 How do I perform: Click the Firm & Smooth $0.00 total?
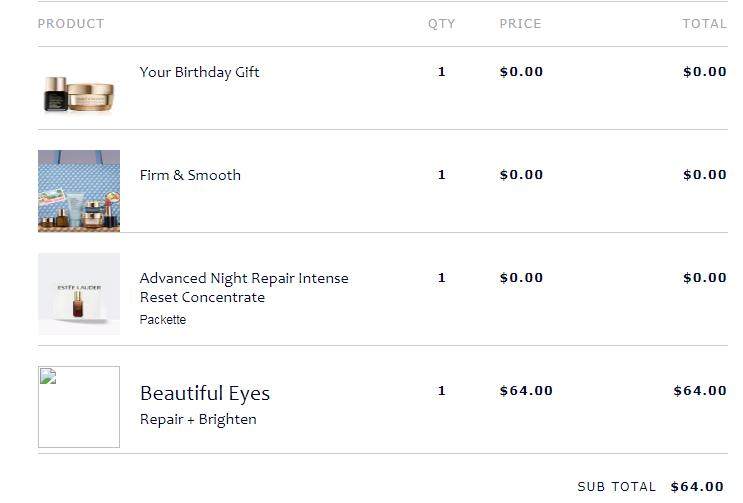pos(705,175)
